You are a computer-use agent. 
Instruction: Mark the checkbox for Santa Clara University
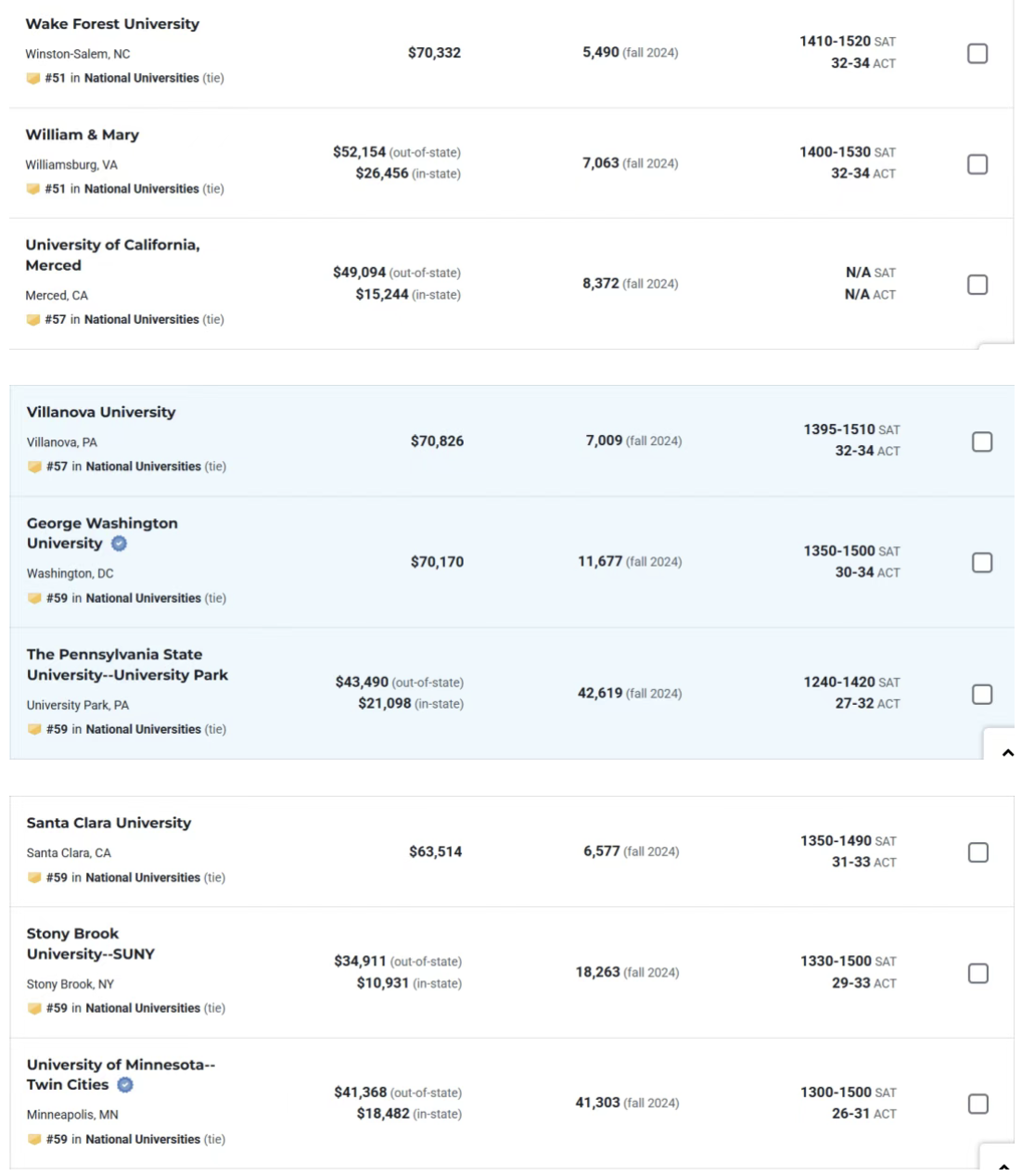click(x=978, y=852)
